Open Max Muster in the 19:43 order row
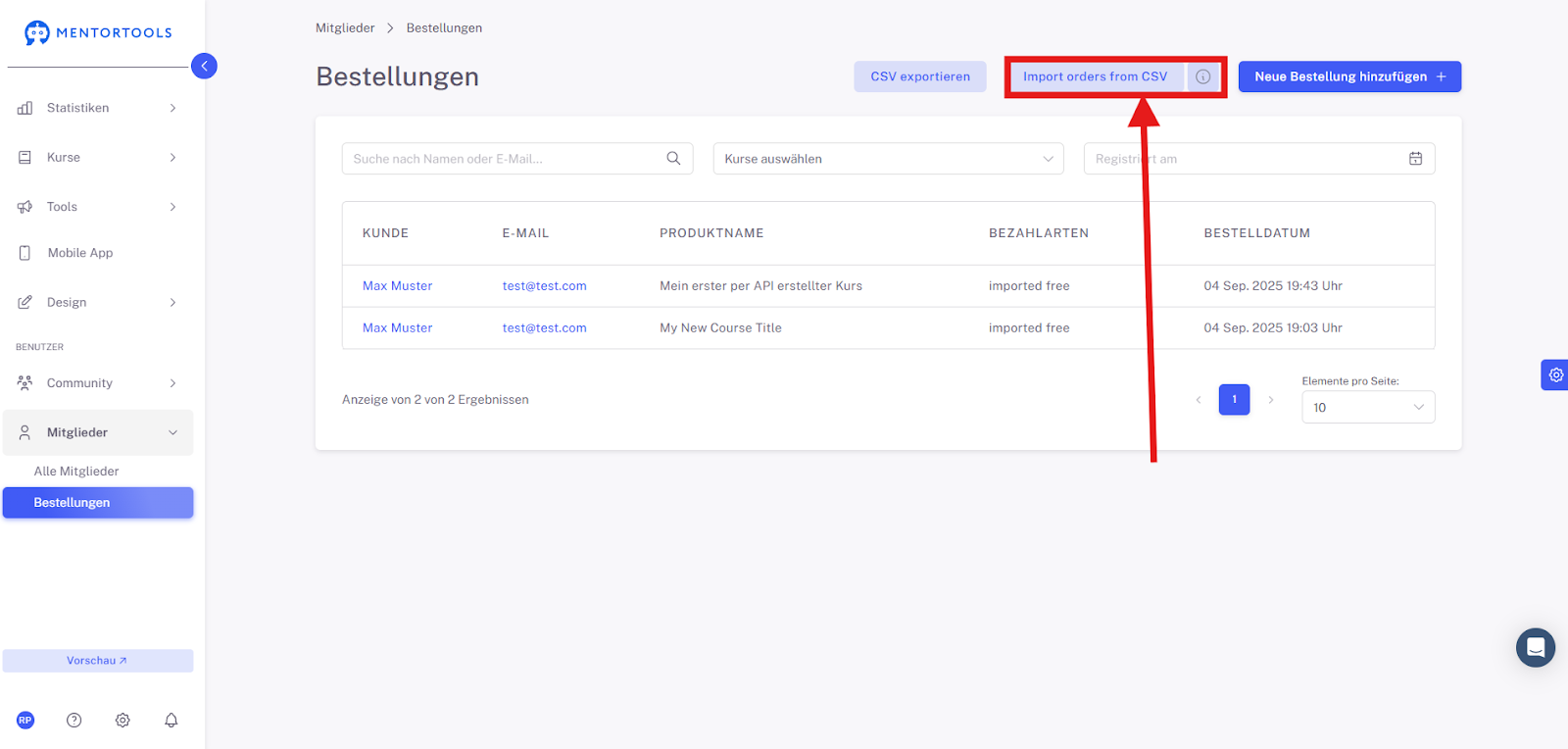The image size is (1568, 749). pyautogui.click(x=397, y=285)
